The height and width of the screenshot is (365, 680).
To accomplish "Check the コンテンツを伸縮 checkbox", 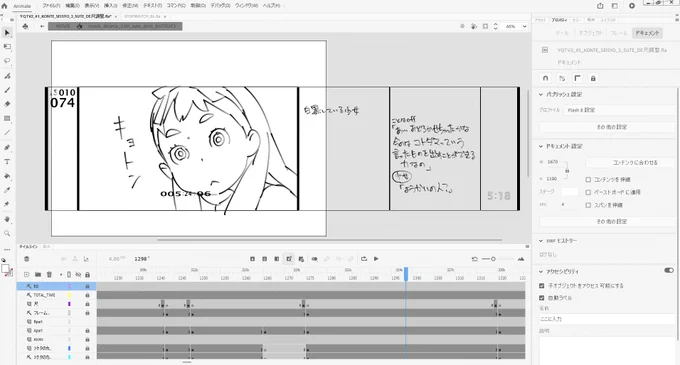I will coord(588,179).
